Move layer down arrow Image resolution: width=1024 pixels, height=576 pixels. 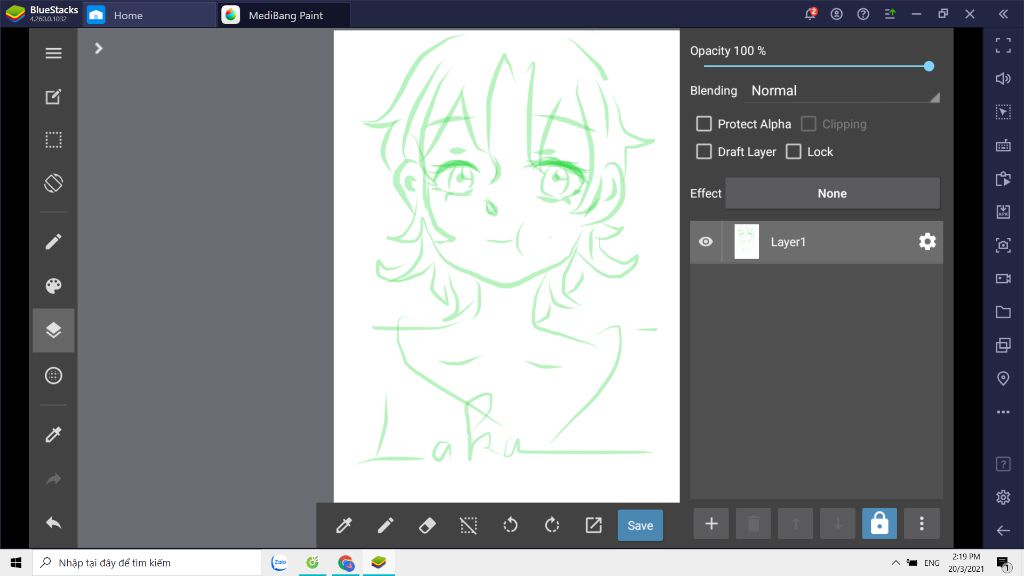coord(837,523)
